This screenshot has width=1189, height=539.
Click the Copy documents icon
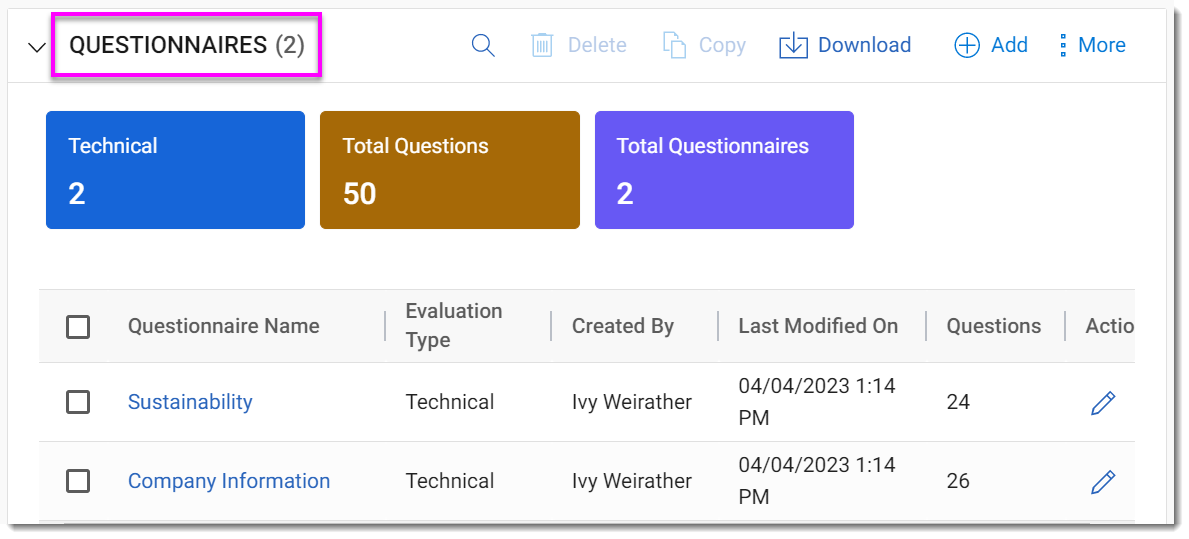[675, 45]
